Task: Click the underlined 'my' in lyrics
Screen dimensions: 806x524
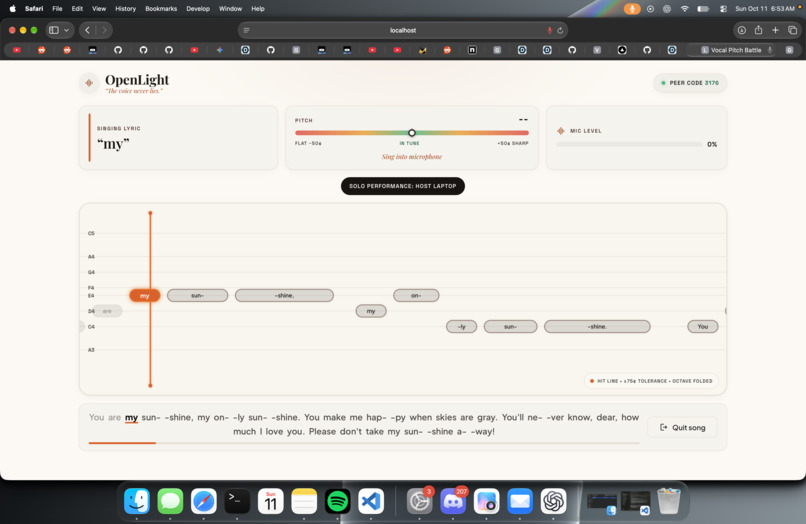Action: click(x=132, y=418)
